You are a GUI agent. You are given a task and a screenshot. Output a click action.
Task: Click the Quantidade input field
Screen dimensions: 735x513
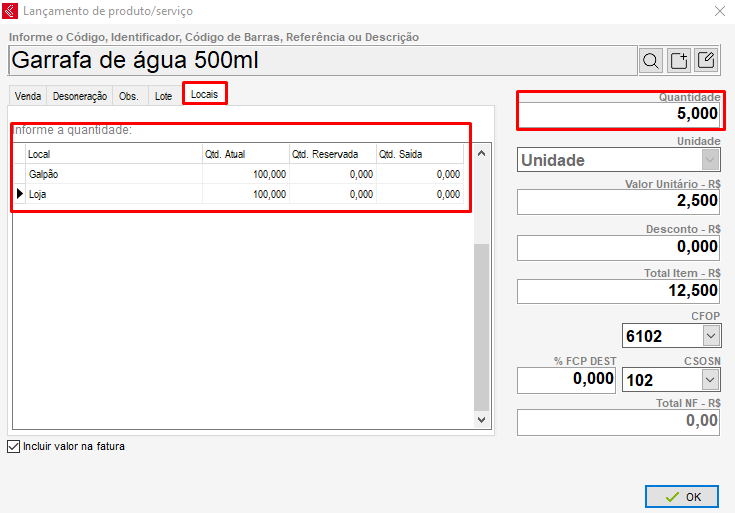tap(618, 115)
